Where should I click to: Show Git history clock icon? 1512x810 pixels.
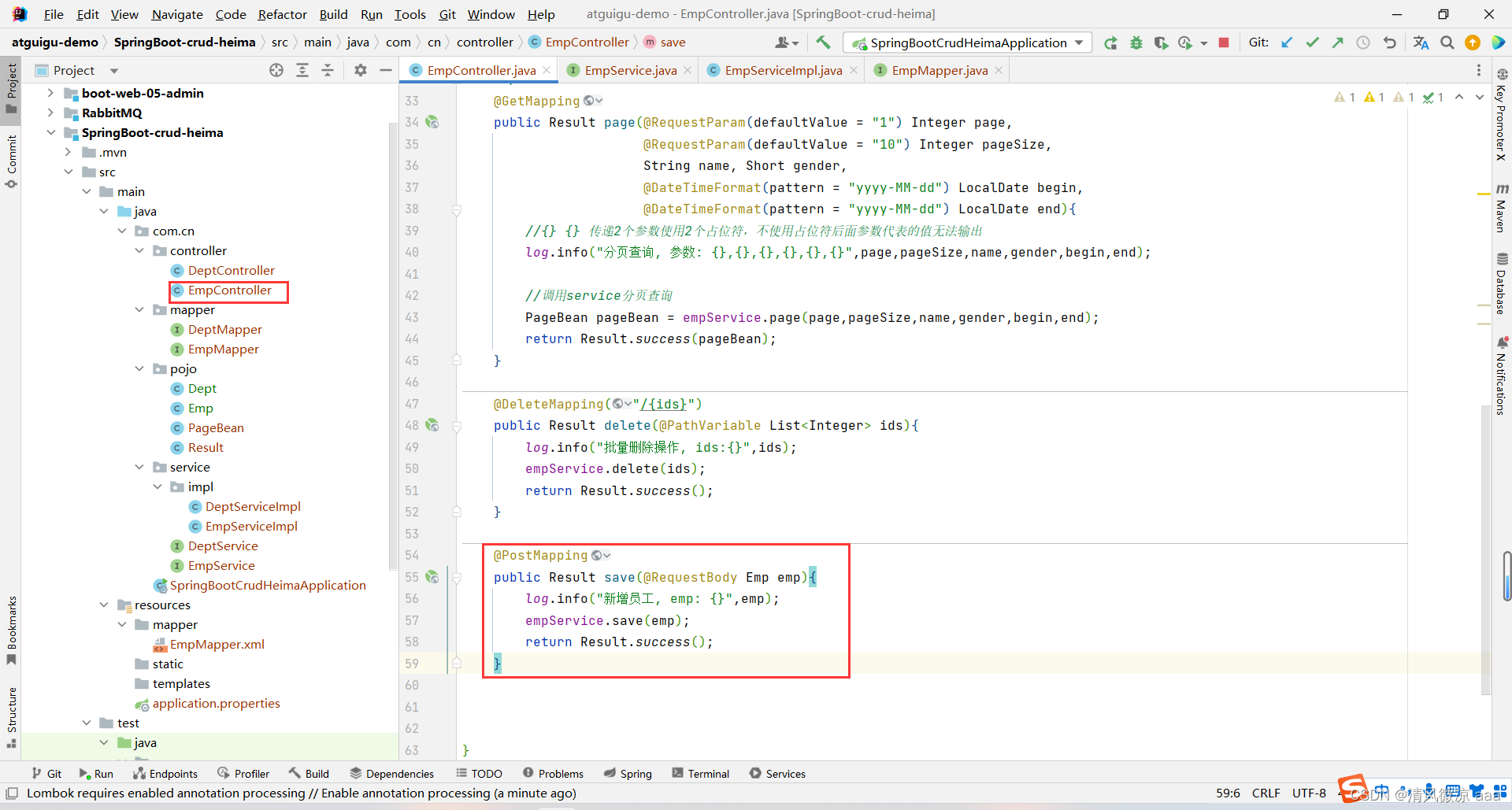pos(1363,43)
